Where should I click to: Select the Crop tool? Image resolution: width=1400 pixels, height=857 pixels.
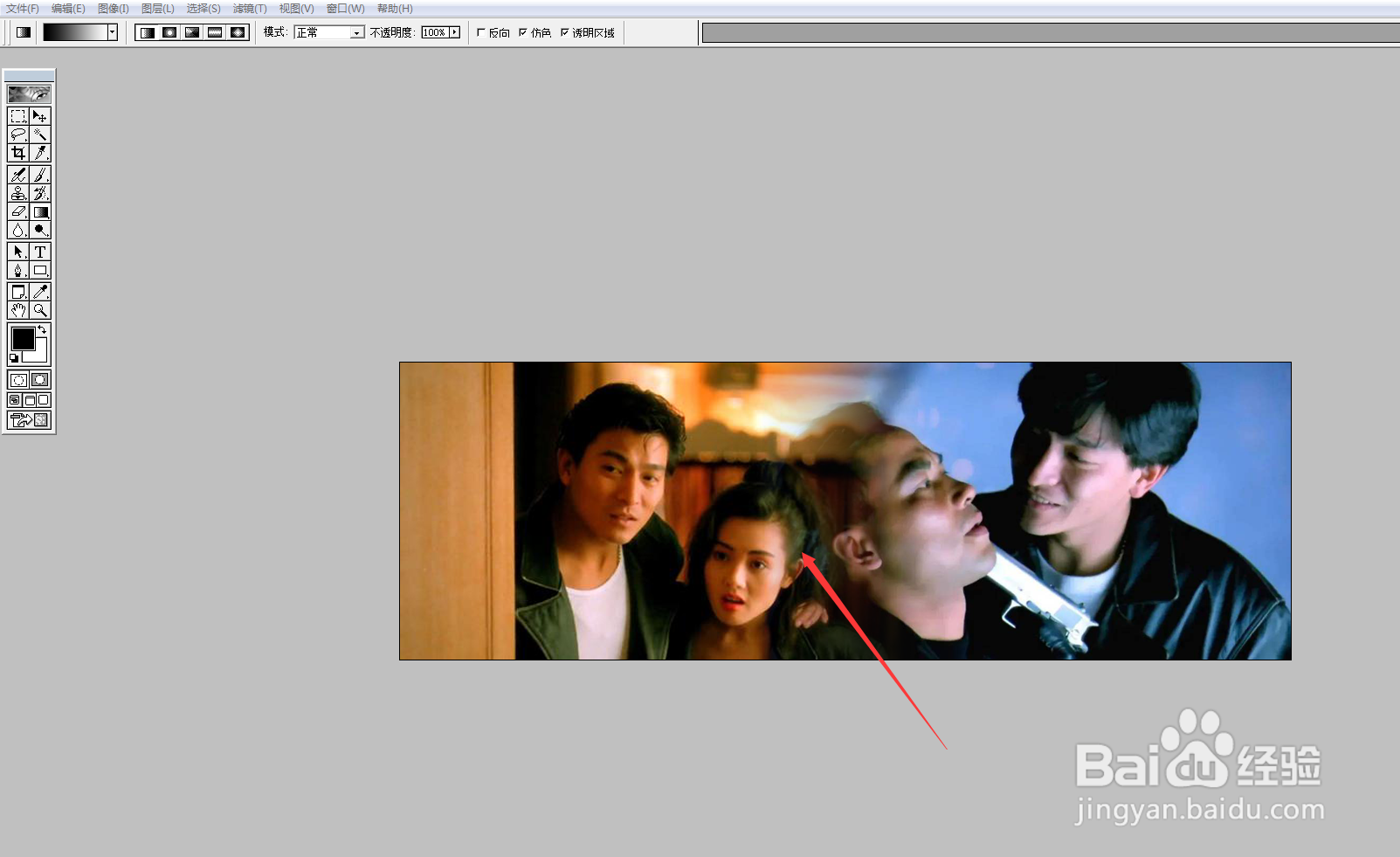[x=18, y=153]
